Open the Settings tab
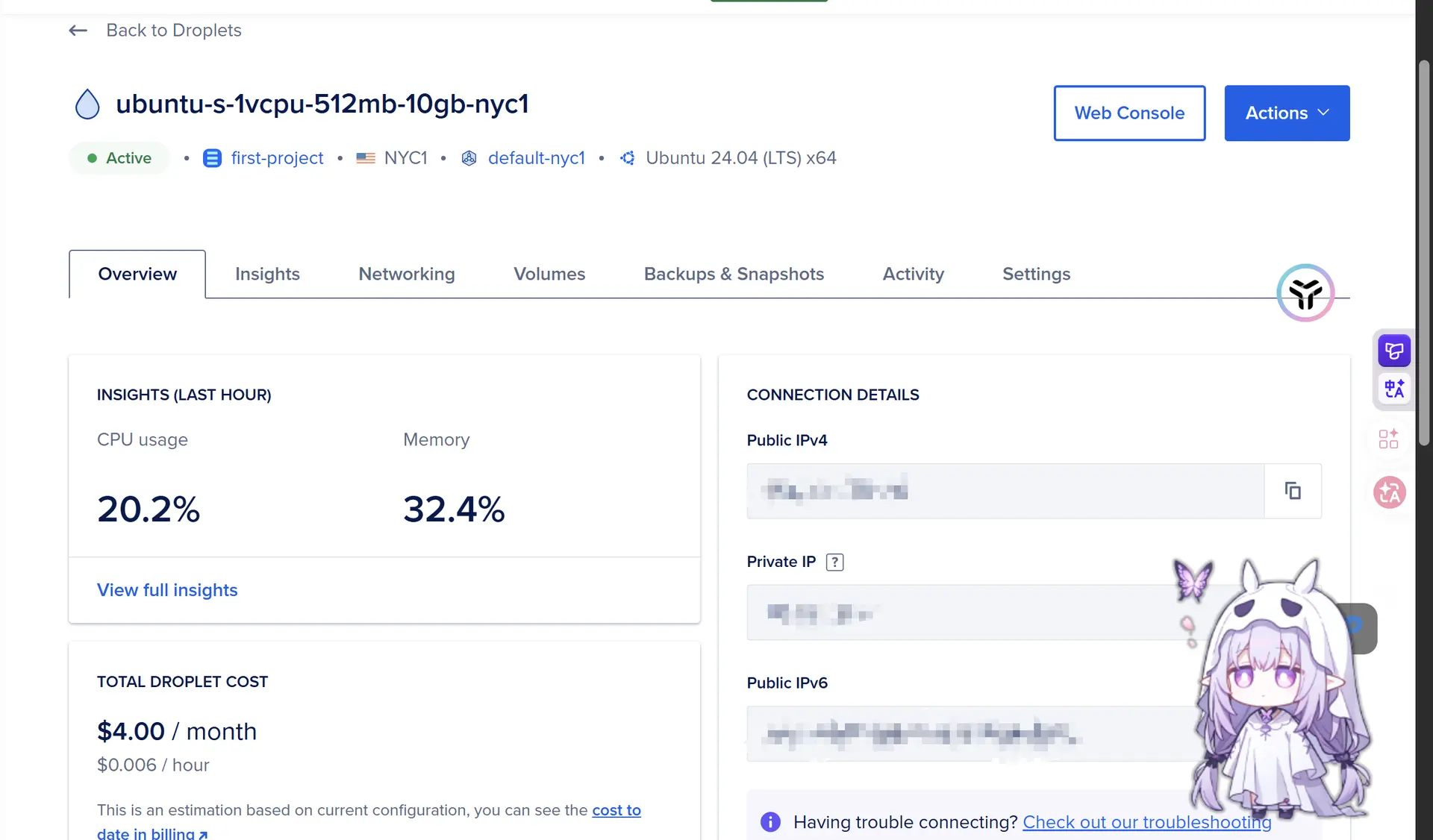Image resolution: width=1433 pixels, height=840 pixels. (1036, 275)
